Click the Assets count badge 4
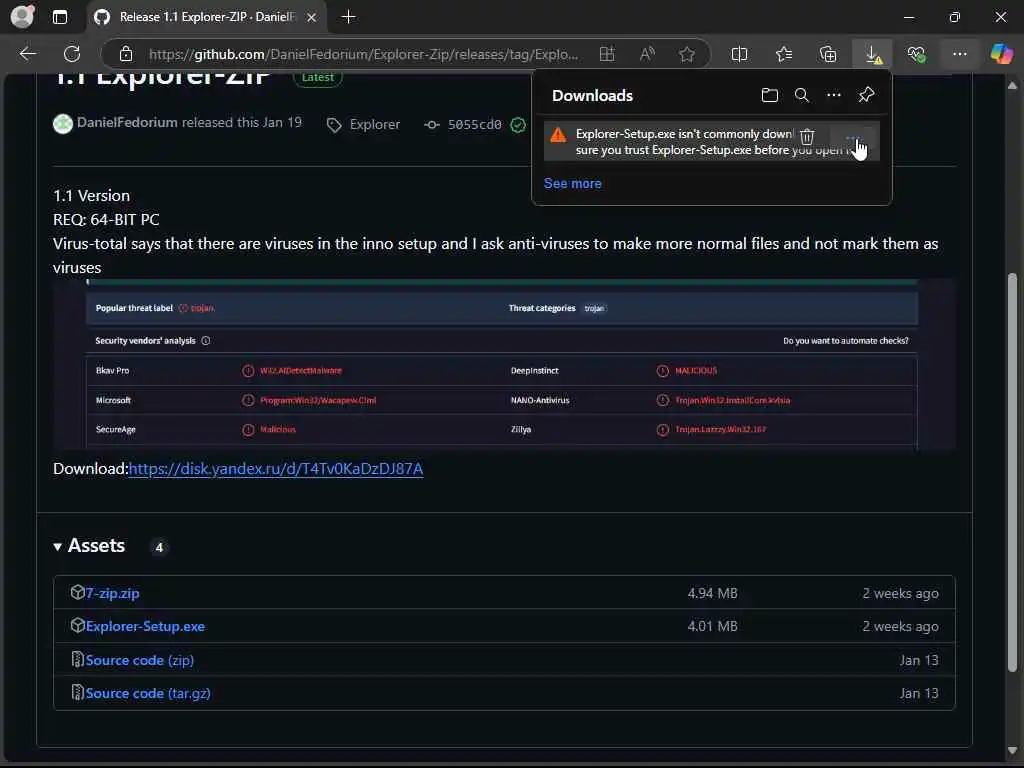The image size is (1024, 768). (159, 547)
